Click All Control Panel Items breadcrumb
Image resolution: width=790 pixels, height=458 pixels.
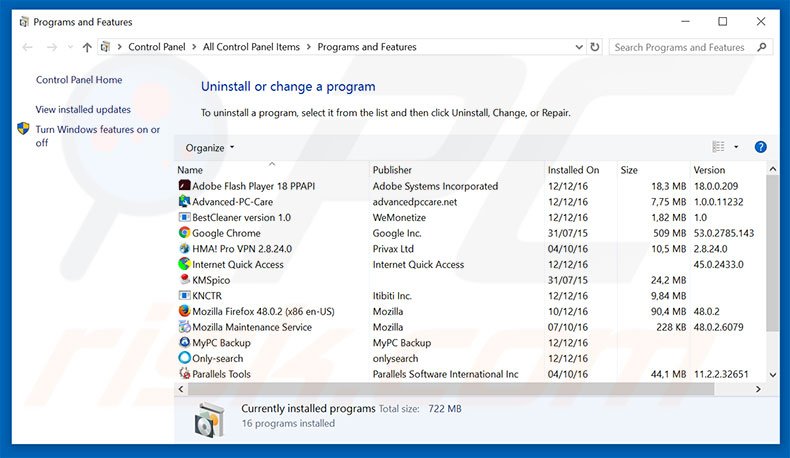[x=251, y=47]
